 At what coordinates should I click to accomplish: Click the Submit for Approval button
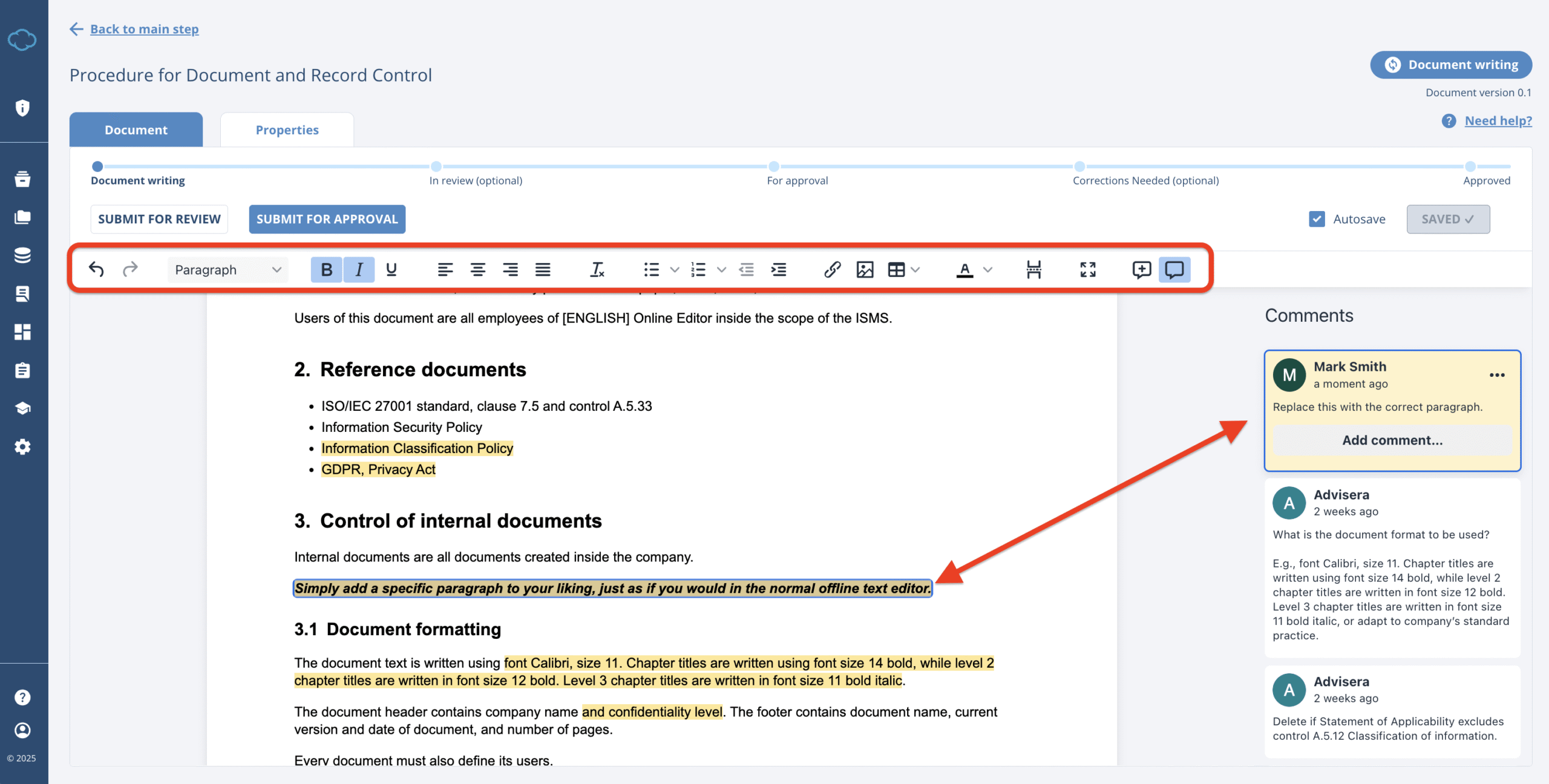click(x=326, y=219)
